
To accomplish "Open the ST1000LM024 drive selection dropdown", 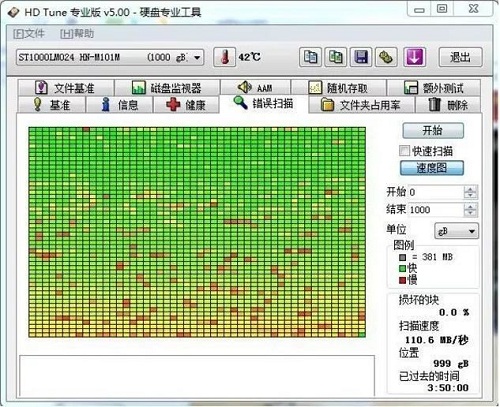I will (110, 57).
